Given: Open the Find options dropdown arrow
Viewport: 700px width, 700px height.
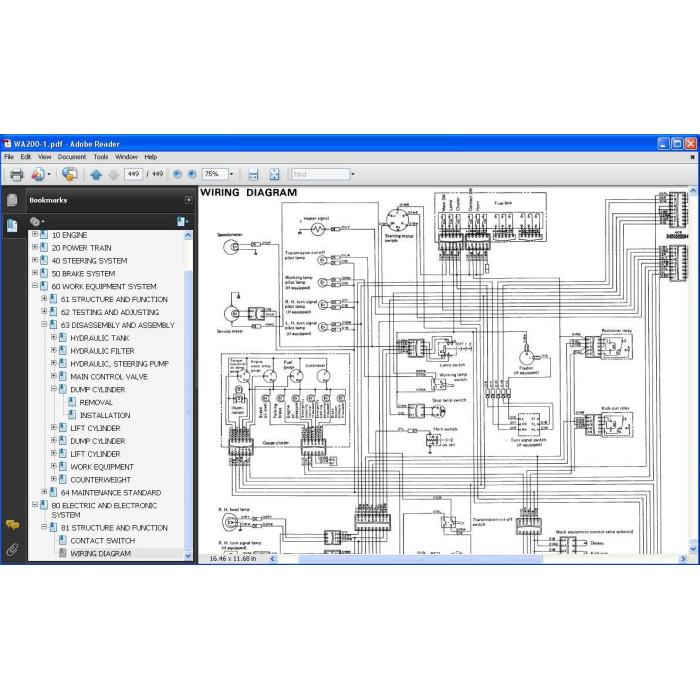Looking at the screenshot, I should (x=353, y=174).
